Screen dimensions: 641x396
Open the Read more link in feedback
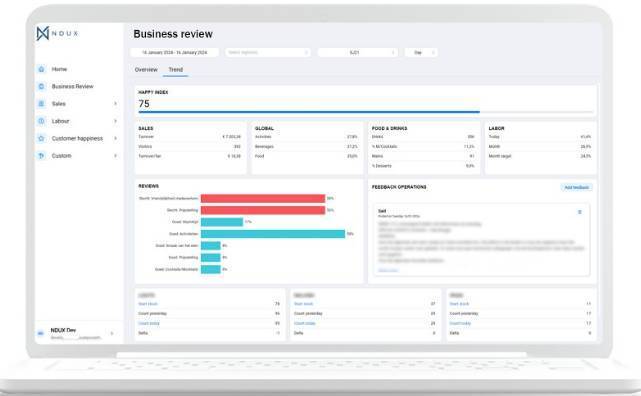tap(388, 271)
